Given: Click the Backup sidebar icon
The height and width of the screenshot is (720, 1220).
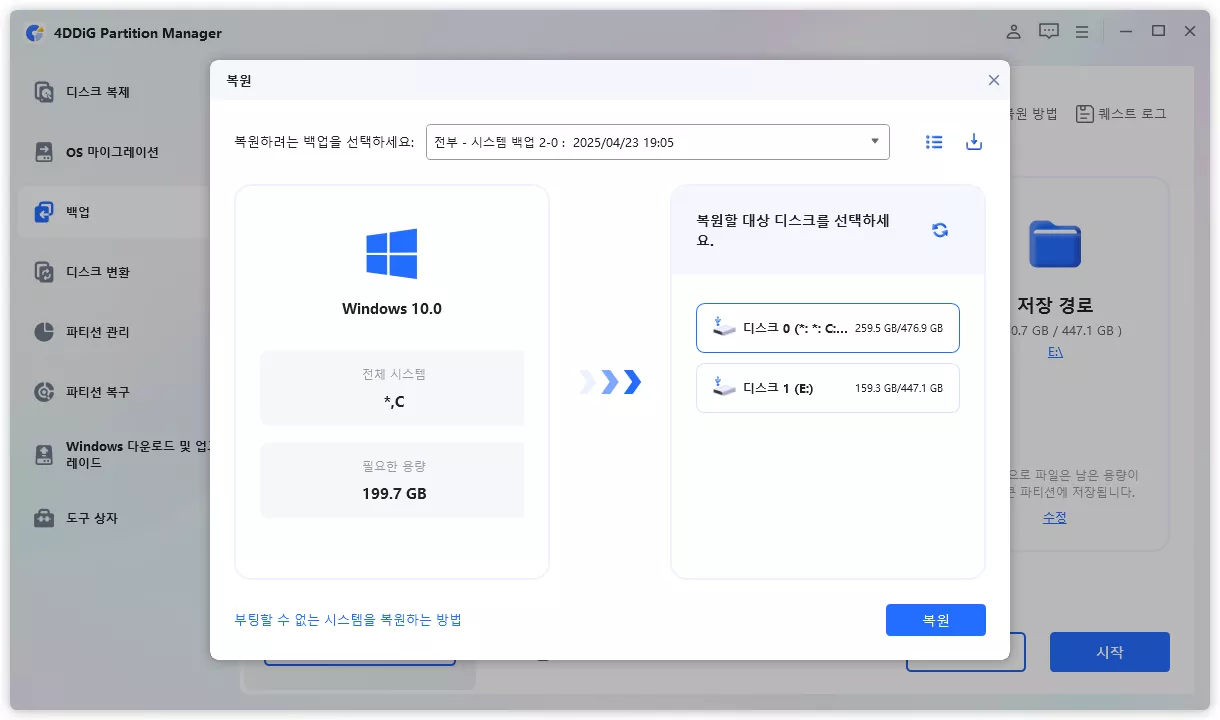Looking at the screenshot, I should pos(44,212).
